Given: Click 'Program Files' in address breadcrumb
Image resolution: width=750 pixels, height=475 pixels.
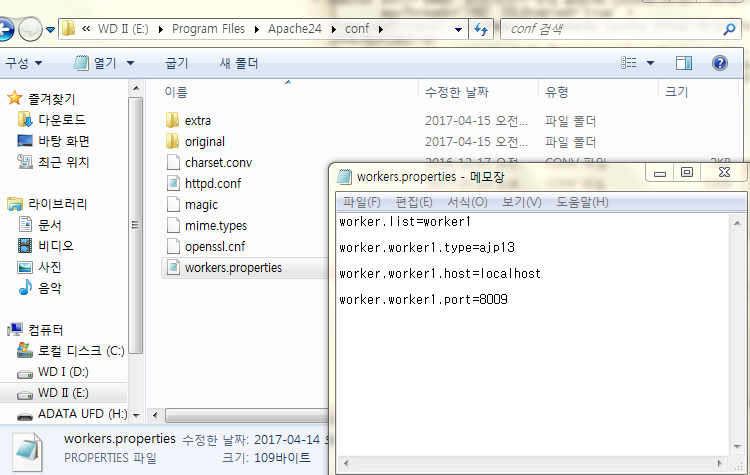Looking at the screenshot, I should (208, 29).
